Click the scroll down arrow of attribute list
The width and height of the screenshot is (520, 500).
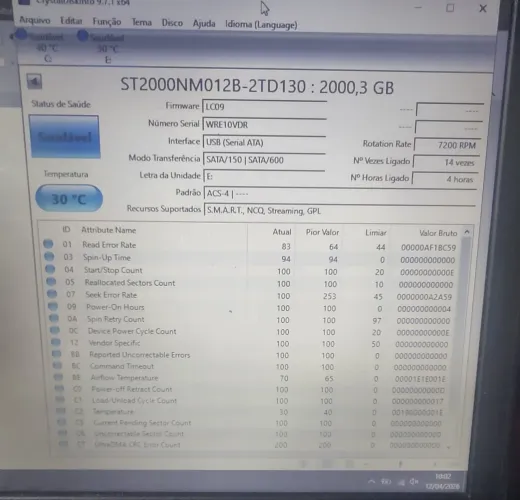[x=449, y=447]
